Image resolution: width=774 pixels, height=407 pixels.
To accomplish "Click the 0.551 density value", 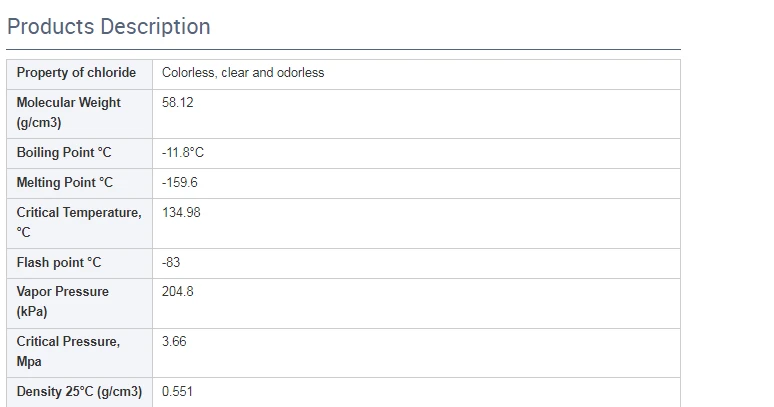I will [177, 392].
